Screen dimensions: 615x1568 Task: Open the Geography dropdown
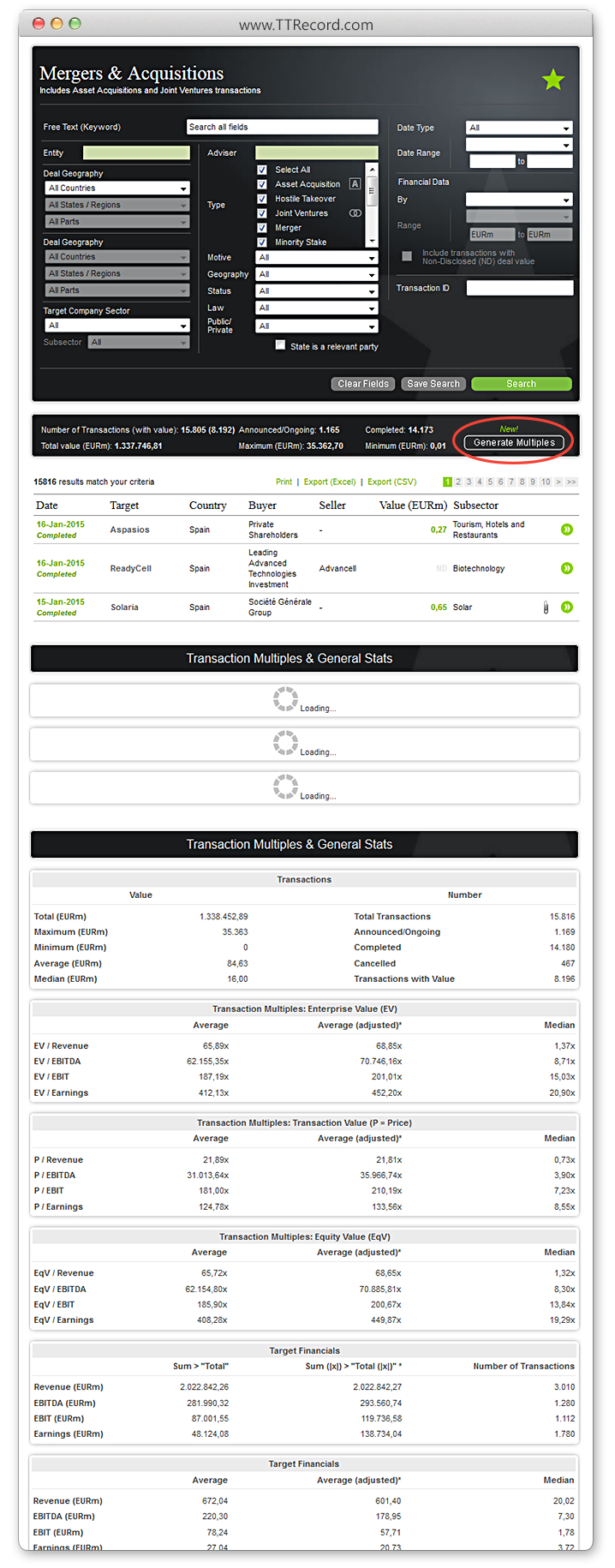coord(317,274)
